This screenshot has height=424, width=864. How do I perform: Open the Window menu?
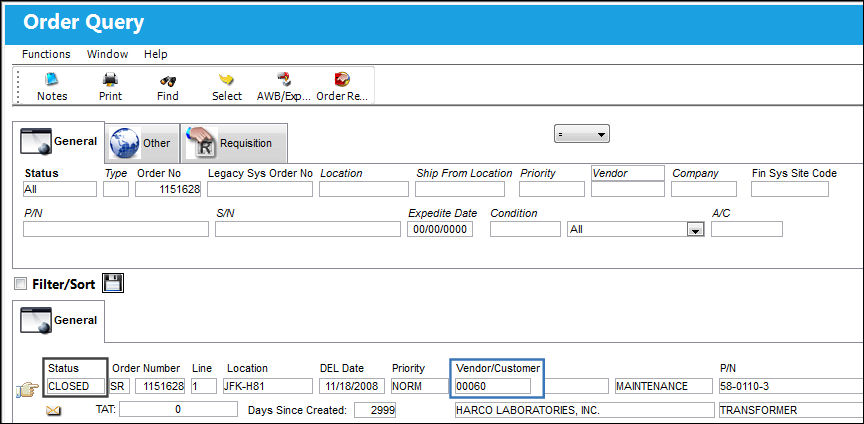(107, 54)
